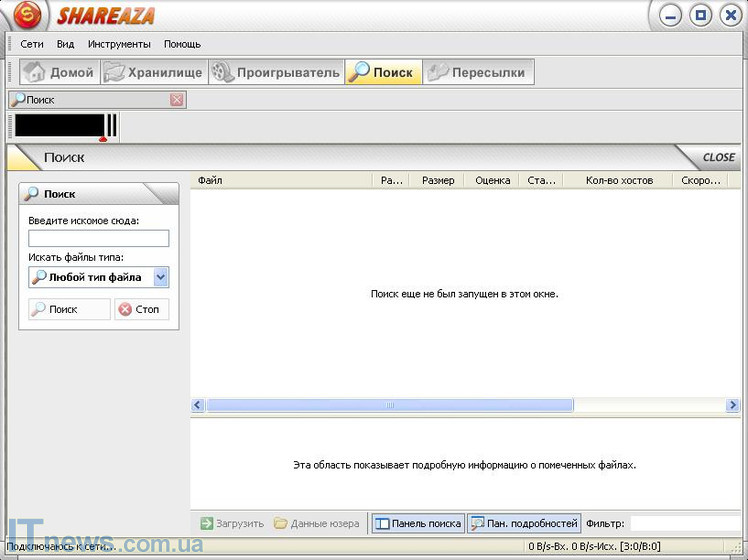This screenshot has width=748, height=560.
Task: Open the Сети menu
Action: [32, 44]
